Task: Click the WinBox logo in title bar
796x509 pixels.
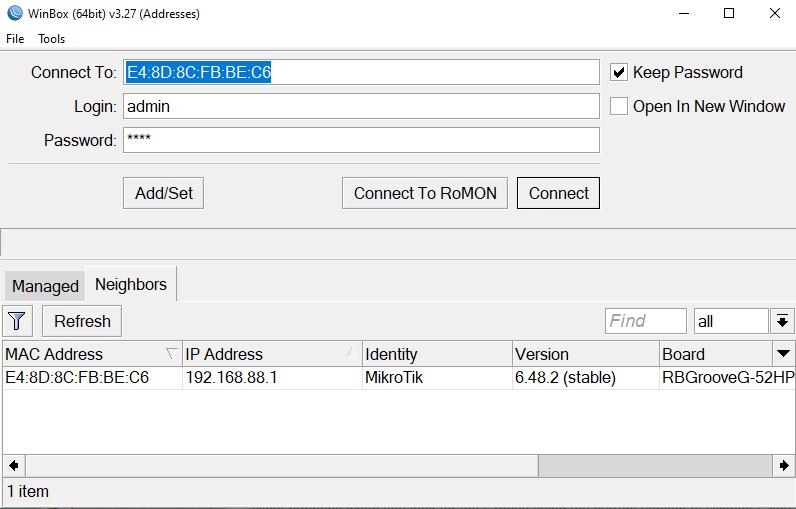Action: click(13, 14)
